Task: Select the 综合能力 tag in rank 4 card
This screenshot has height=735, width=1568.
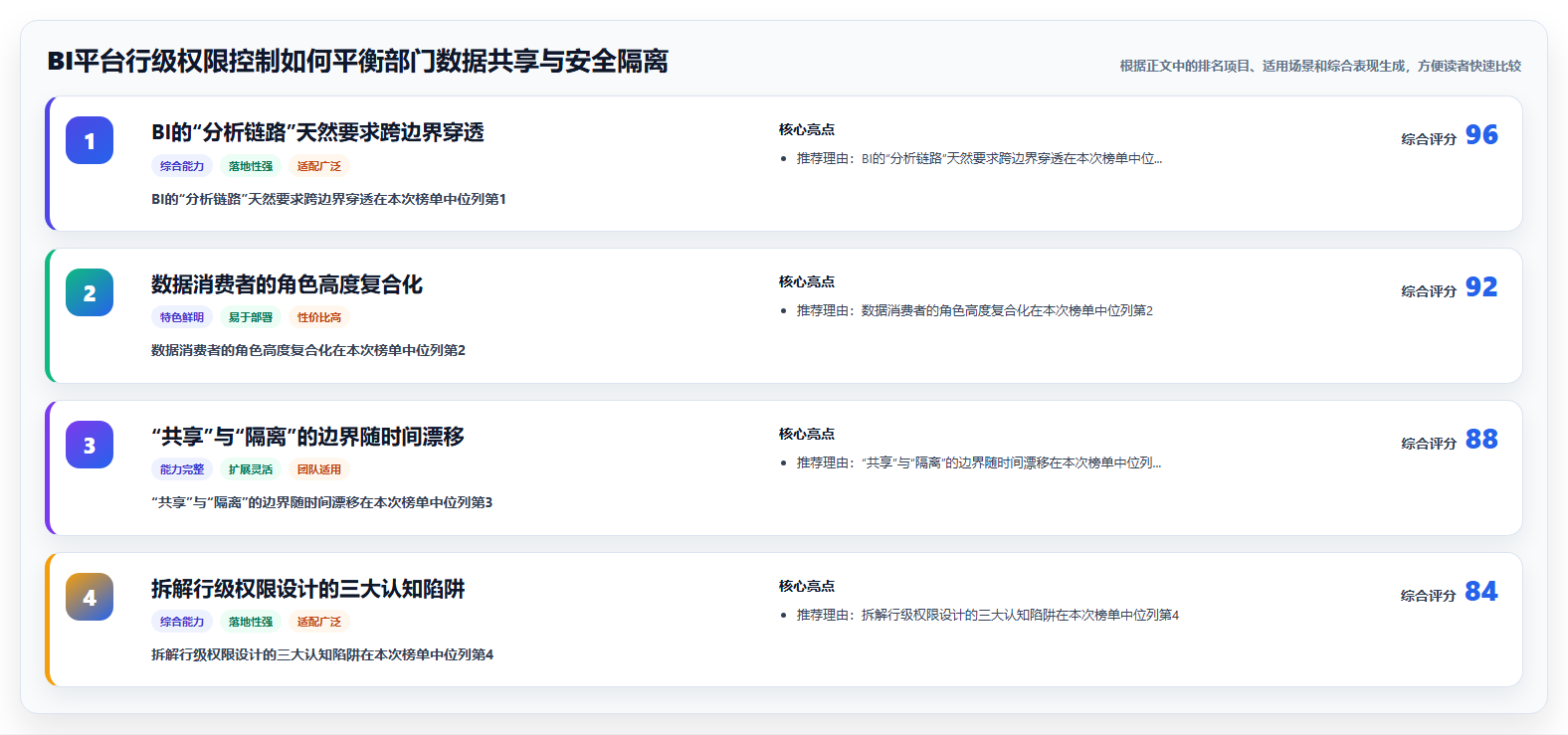Action: (x=182, y=622)
